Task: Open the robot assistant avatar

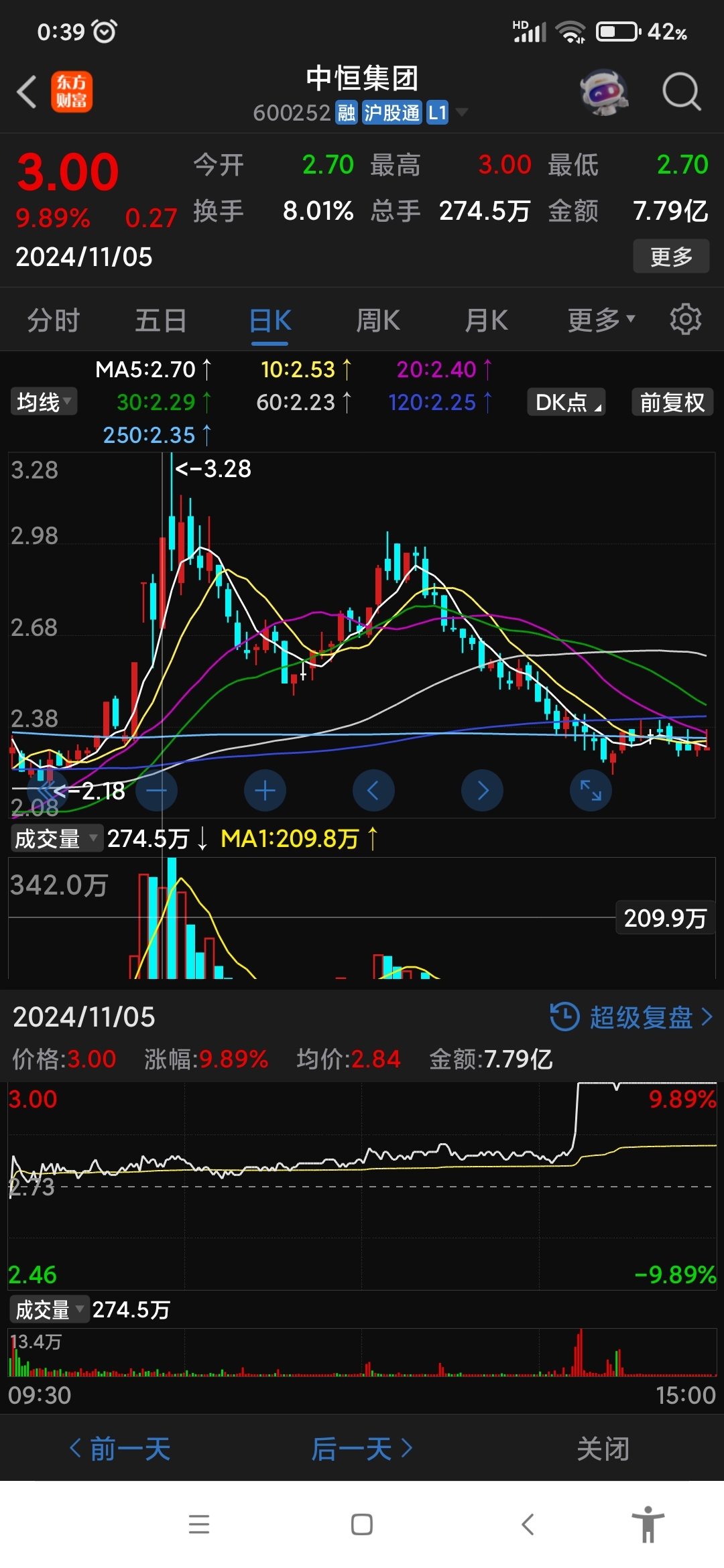Action: [x=604, y=92]
